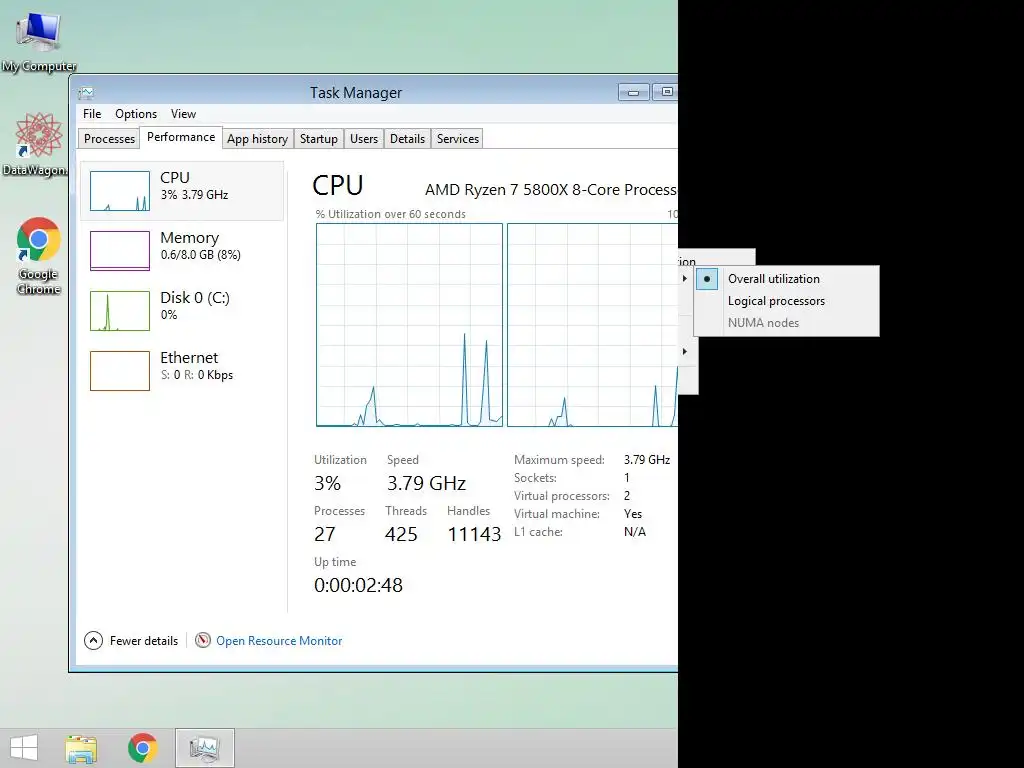The image size is (1024, 768).
Task: Open the DataWagon desktop shortcut
Action: click(x=37, y=144)
